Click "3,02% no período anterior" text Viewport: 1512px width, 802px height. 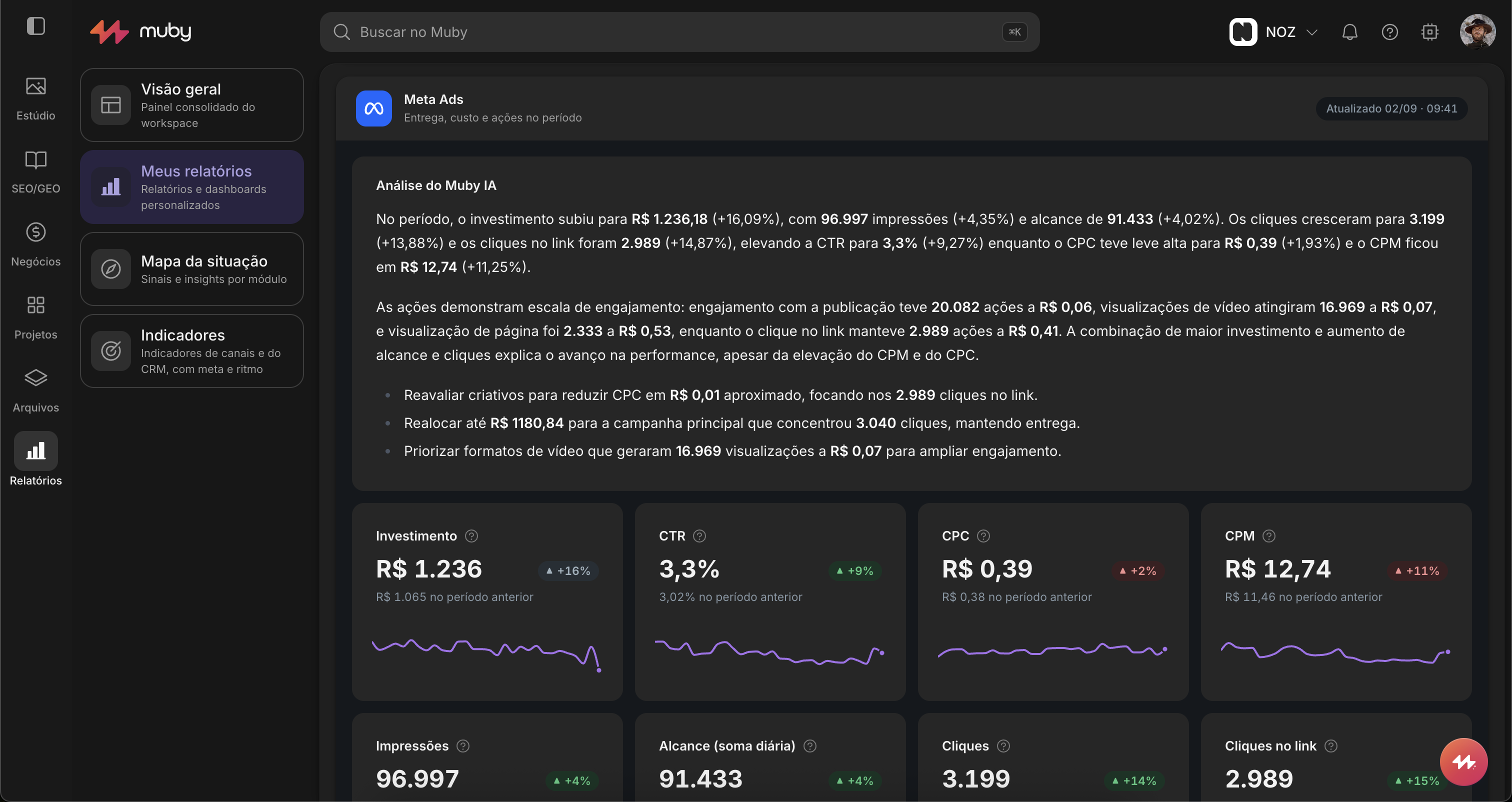[x=730, y=597]
